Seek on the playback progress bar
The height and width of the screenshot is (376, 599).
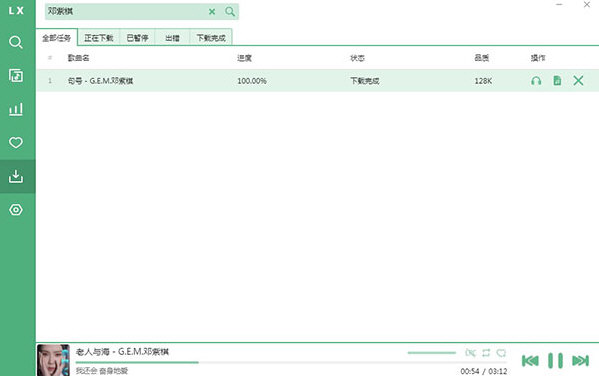pyautogui.click(x=291, y=362)
